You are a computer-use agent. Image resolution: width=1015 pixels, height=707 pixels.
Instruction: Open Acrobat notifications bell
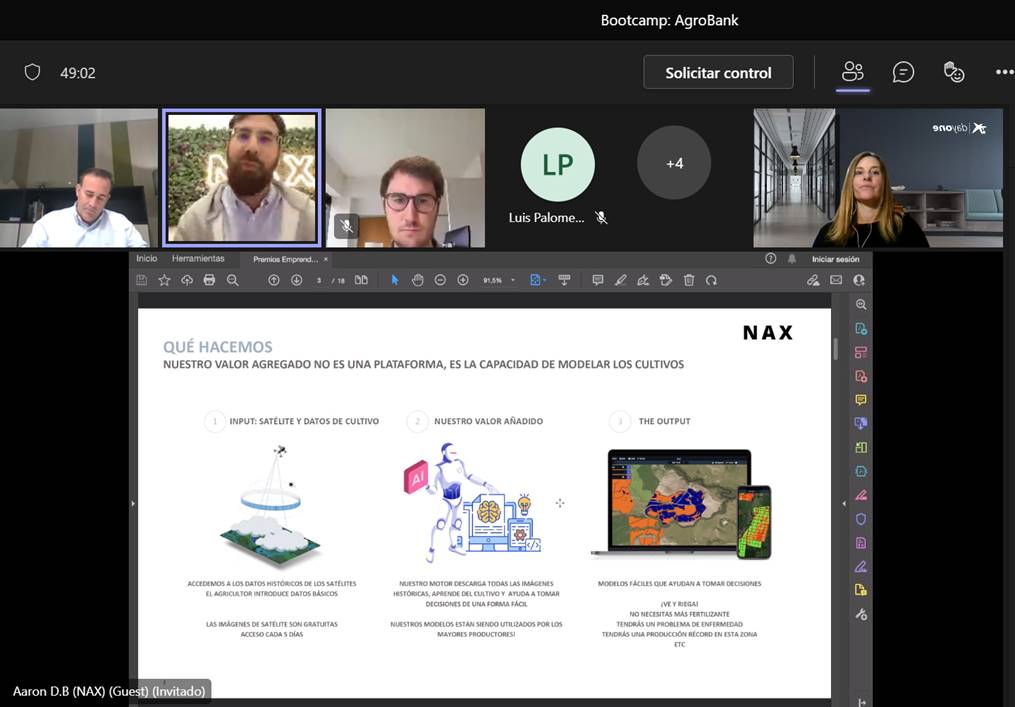[x=792, y=258]
